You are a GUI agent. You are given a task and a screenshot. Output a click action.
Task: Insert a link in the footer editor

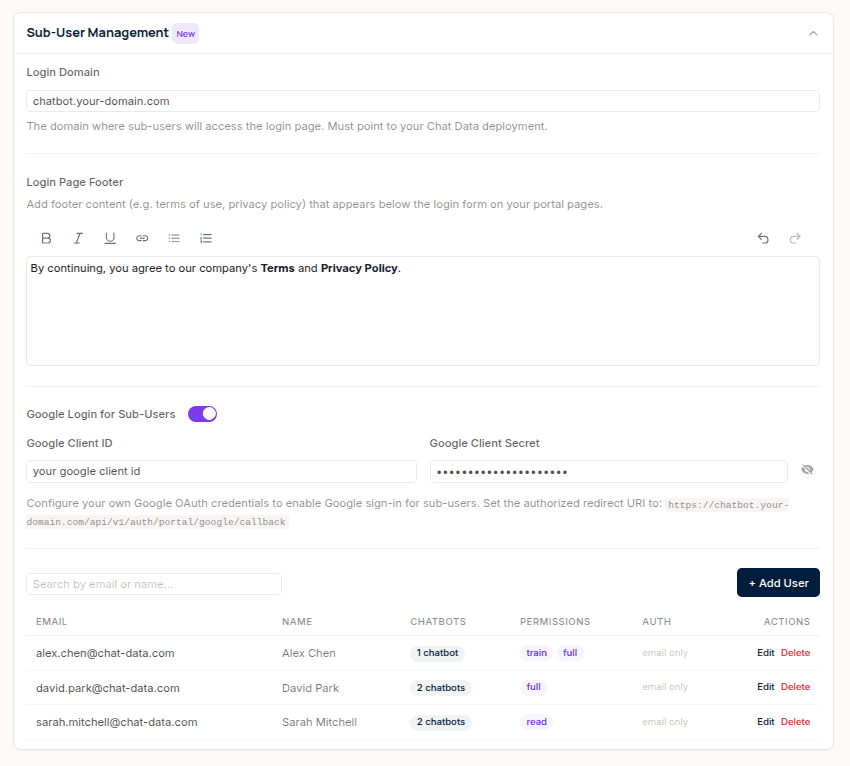click(x=142, y=238)
